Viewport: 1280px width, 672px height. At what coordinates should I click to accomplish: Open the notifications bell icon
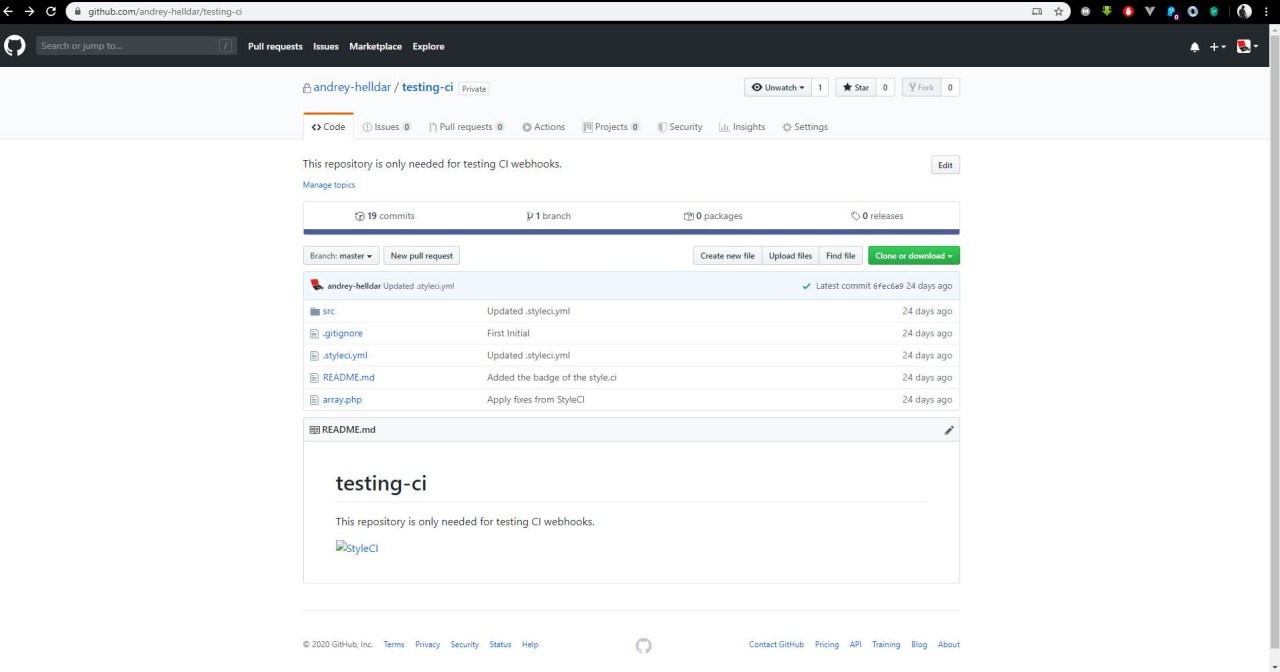coord(1194,47)
